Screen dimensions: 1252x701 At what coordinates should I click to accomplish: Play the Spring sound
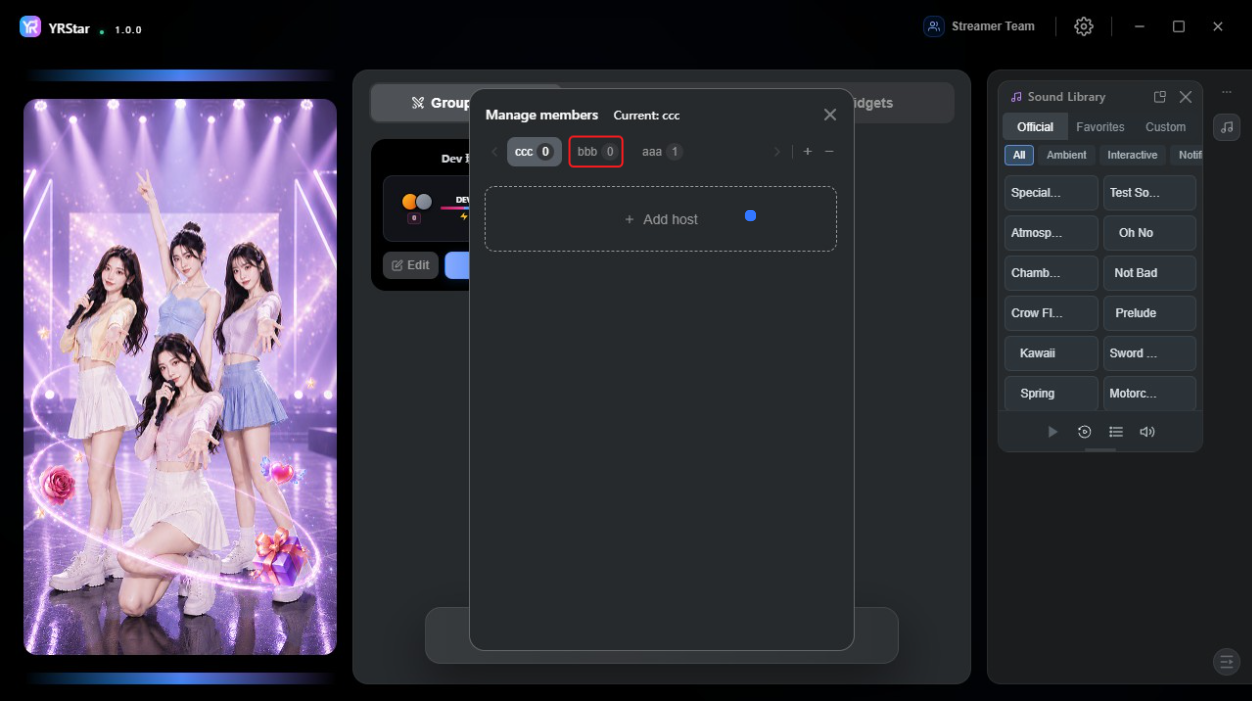pos(1051,393)
